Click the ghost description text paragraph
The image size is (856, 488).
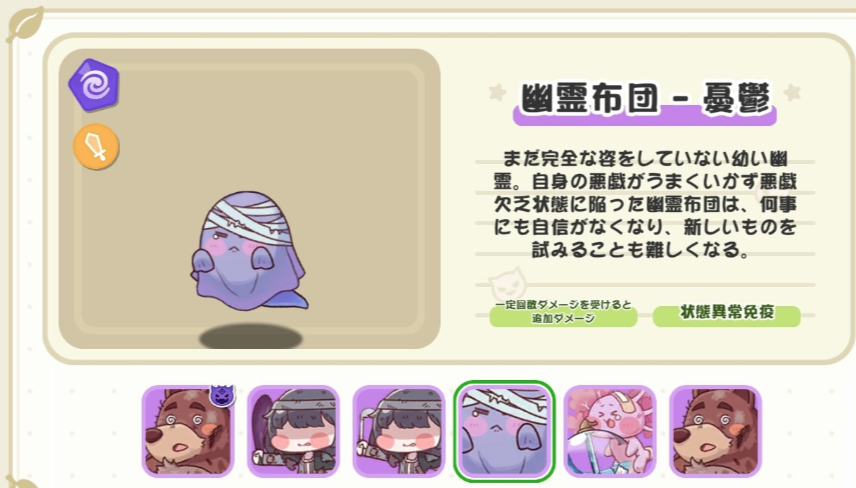(645, 204)
